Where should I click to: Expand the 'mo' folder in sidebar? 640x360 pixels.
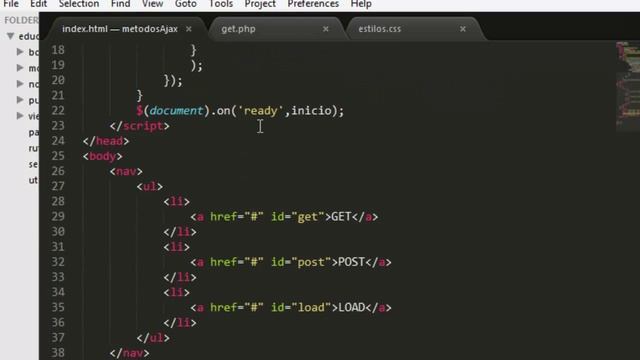pyautogui.click(x=20, y=68)
